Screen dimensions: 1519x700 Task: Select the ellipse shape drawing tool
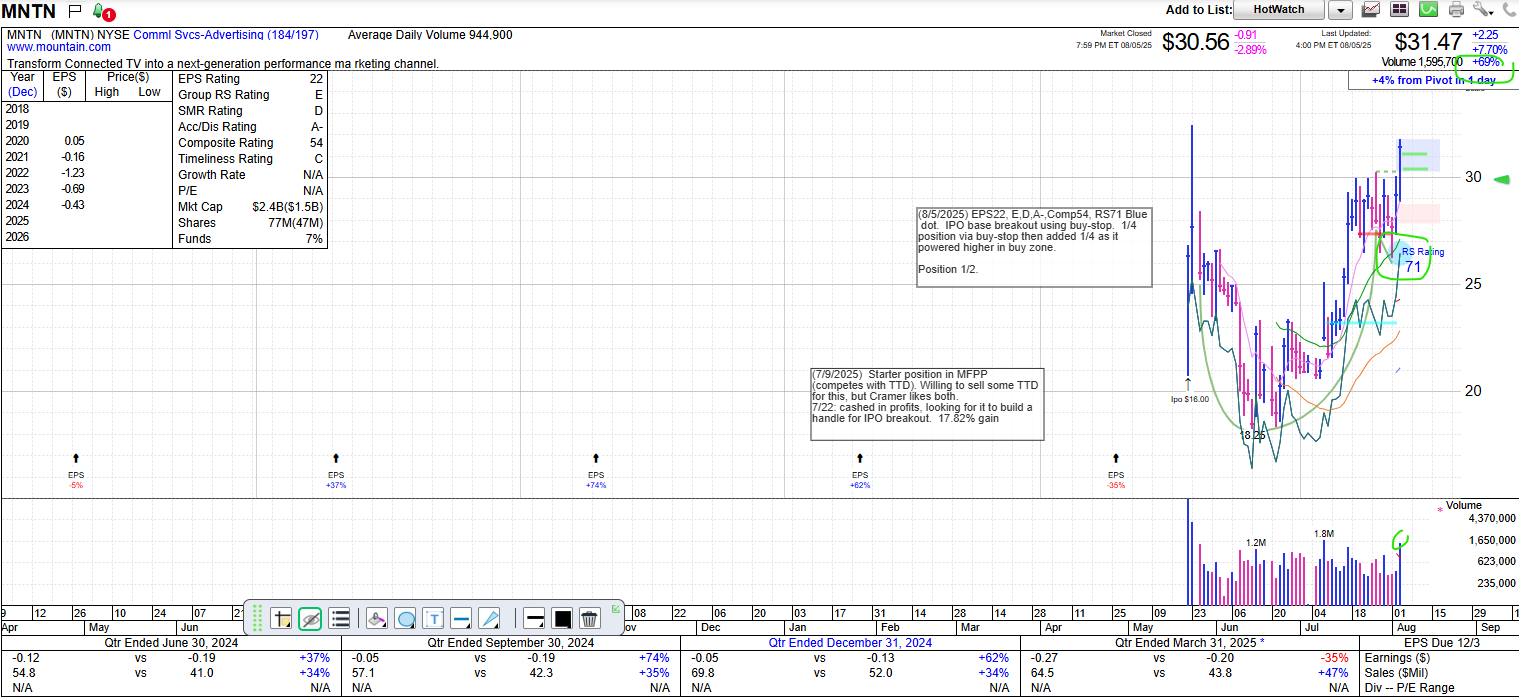406,618
